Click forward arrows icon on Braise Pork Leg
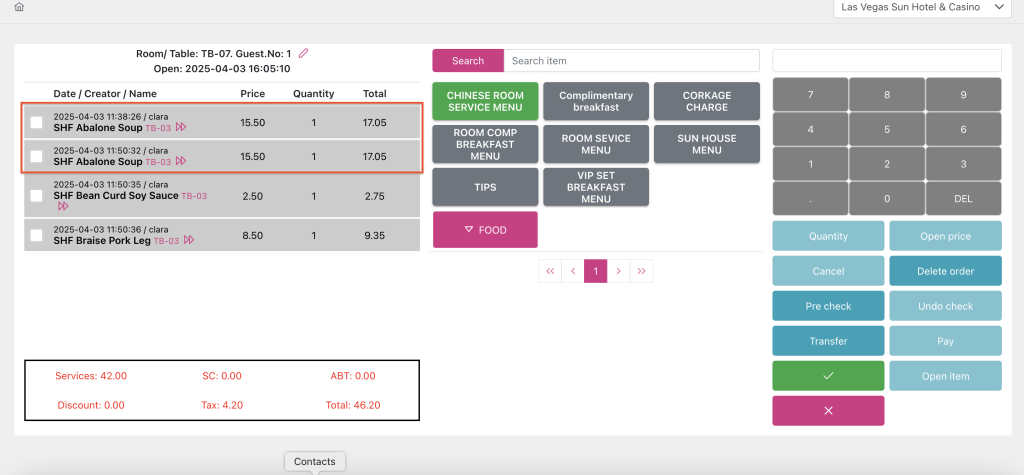 [189, 240]
